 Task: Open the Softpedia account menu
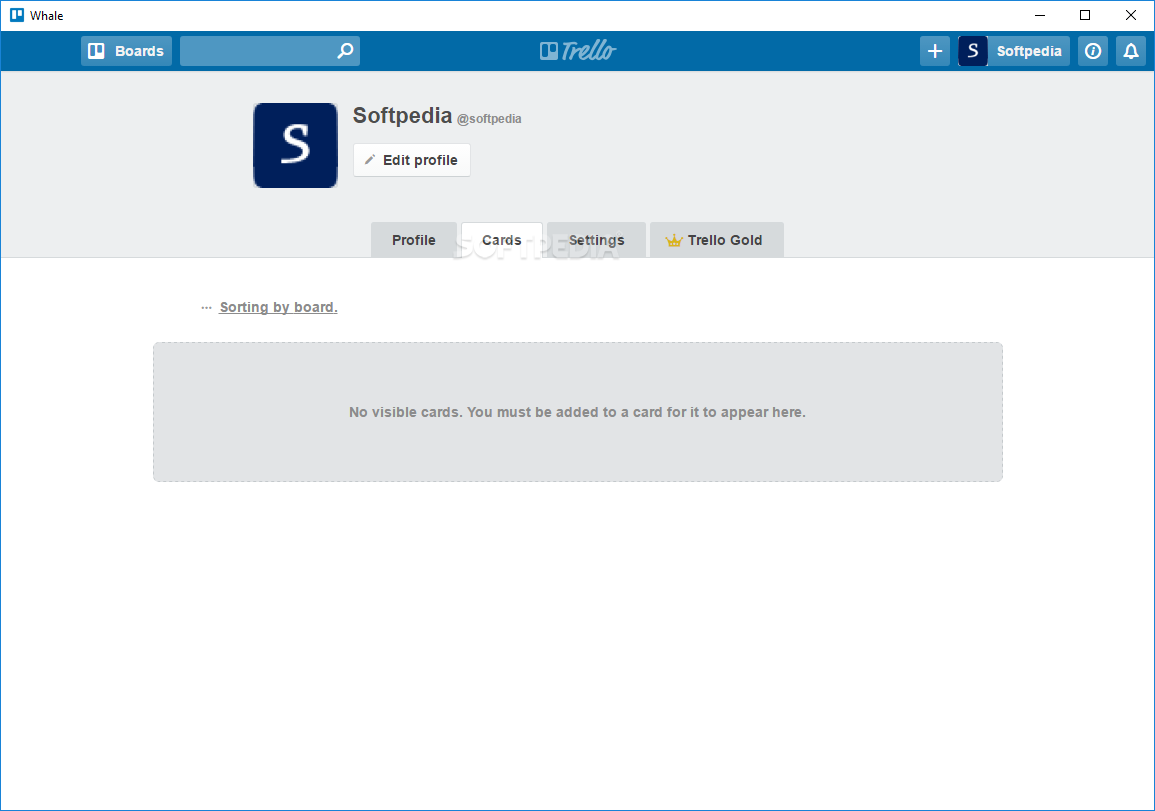[x=1014, y=51]
